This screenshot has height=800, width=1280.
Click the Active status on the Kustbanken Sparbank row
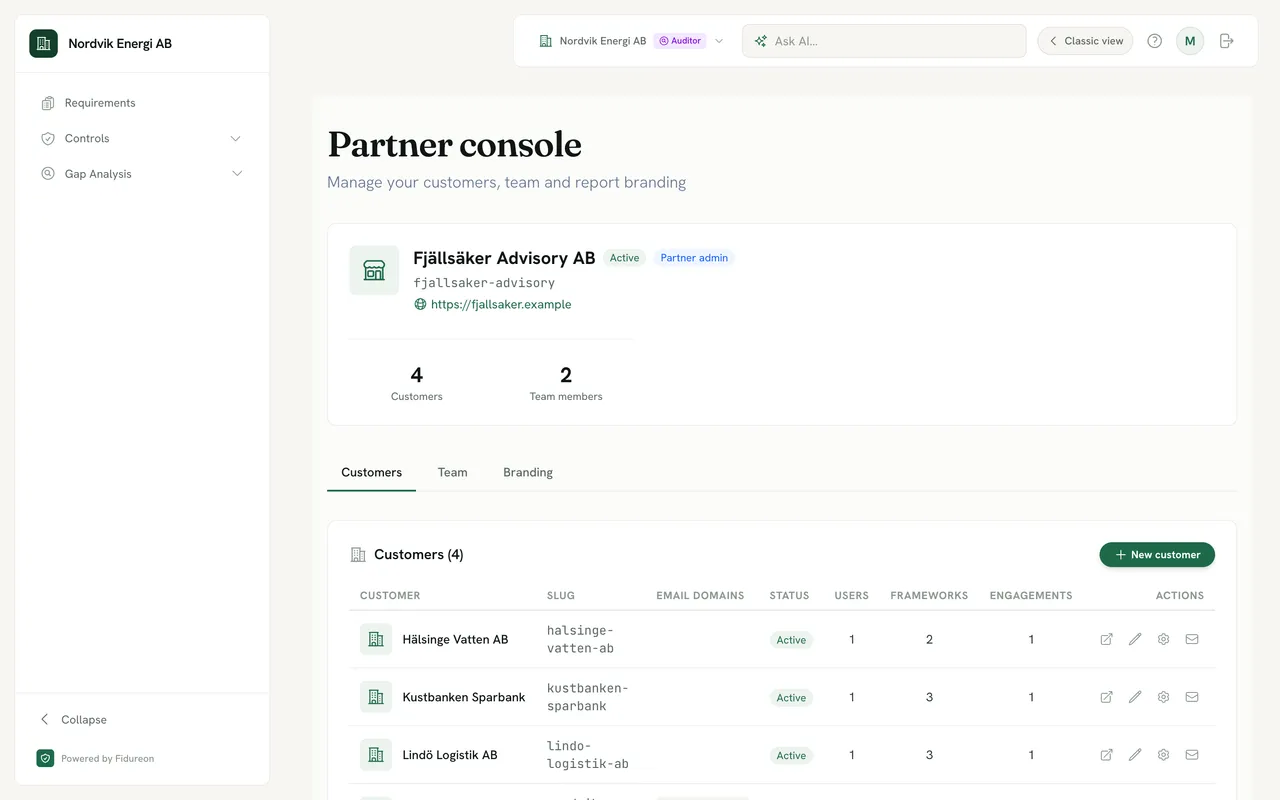791,698
